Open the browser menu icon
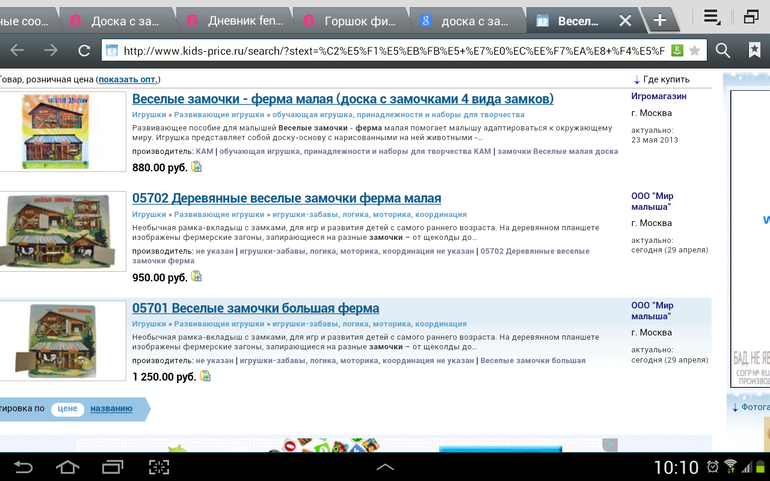 (711, 17)
